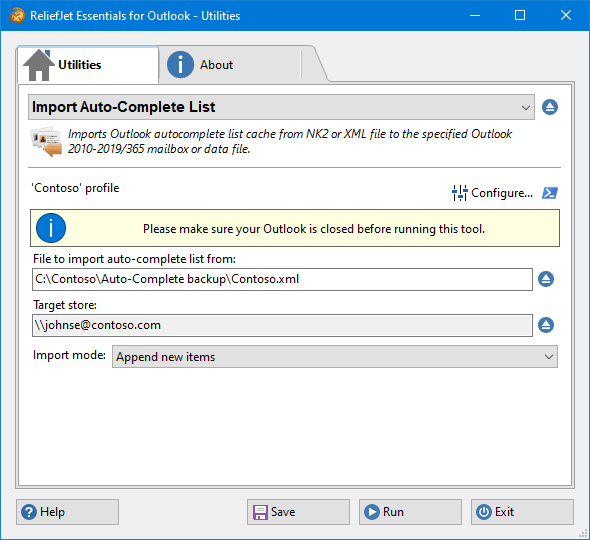590x540 pixels.
Task: Click the PowerShell command icon near Configure
Action: (x=550, y=193)
